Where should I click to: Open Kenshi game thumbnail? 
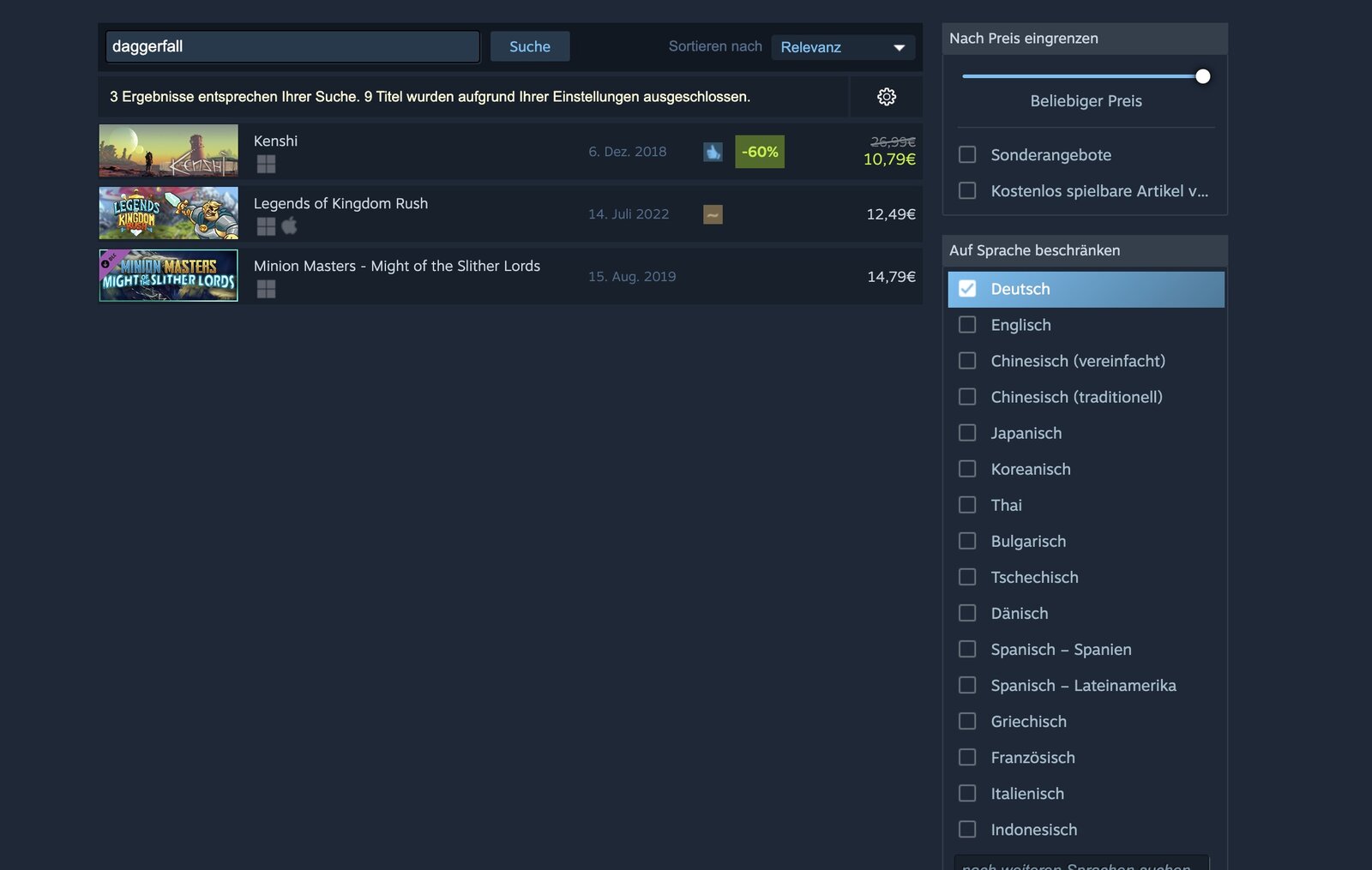tap(168, 151)
